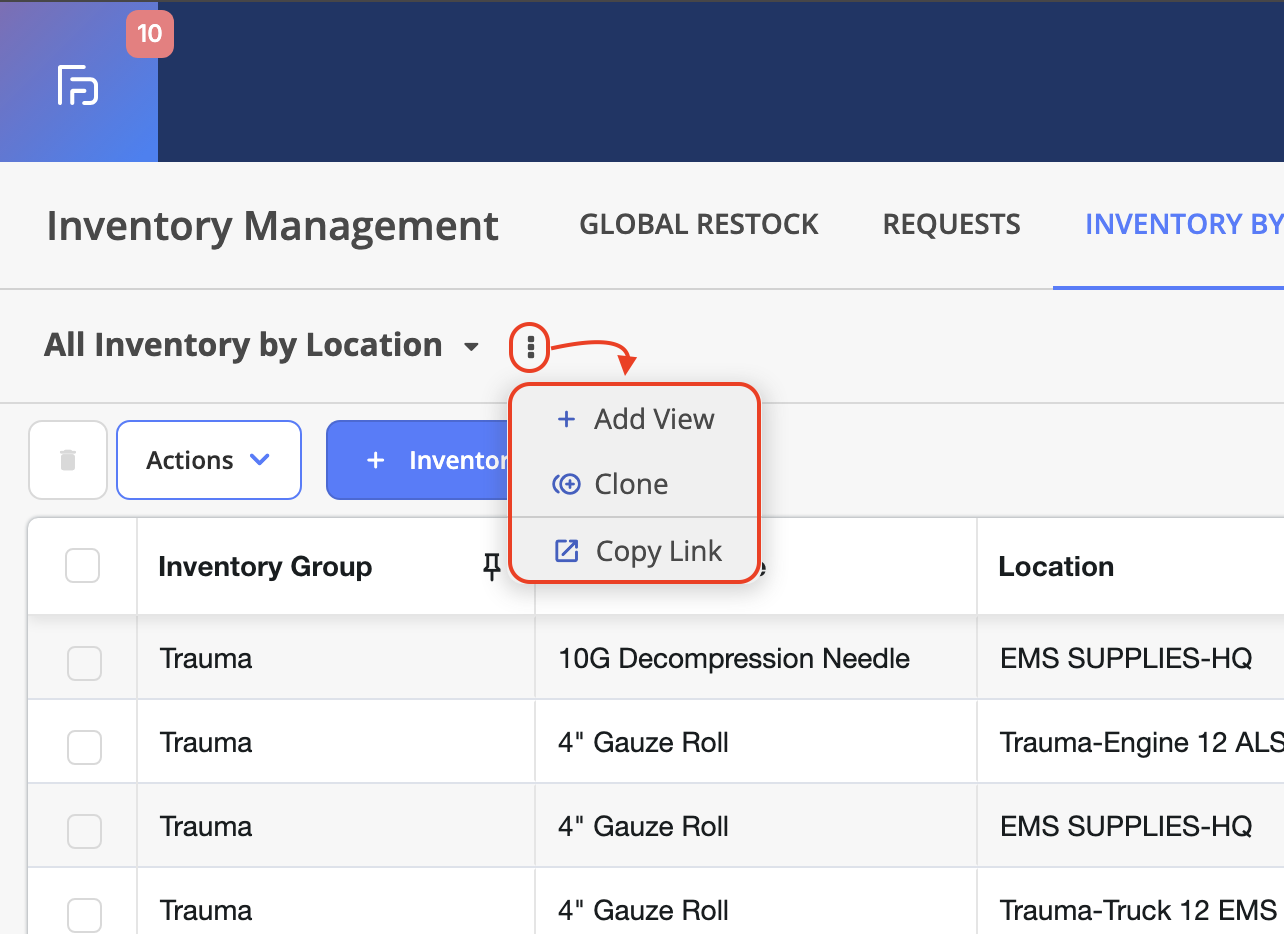Expand the All Inventory by Location dropdown
The image size is (1284, 934).
tap(471, 347)
